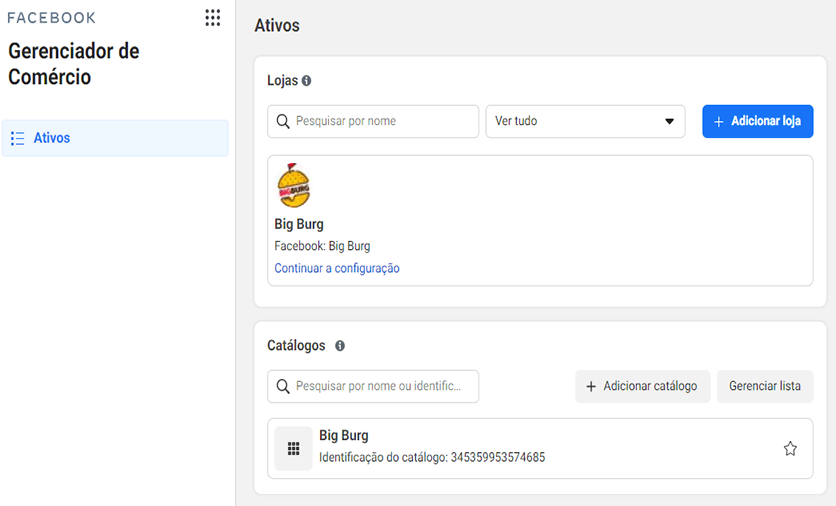Open the Ver tudo dropdown
Image resolution: width=836 pixels, height=506 pixels.
[585, 121]
